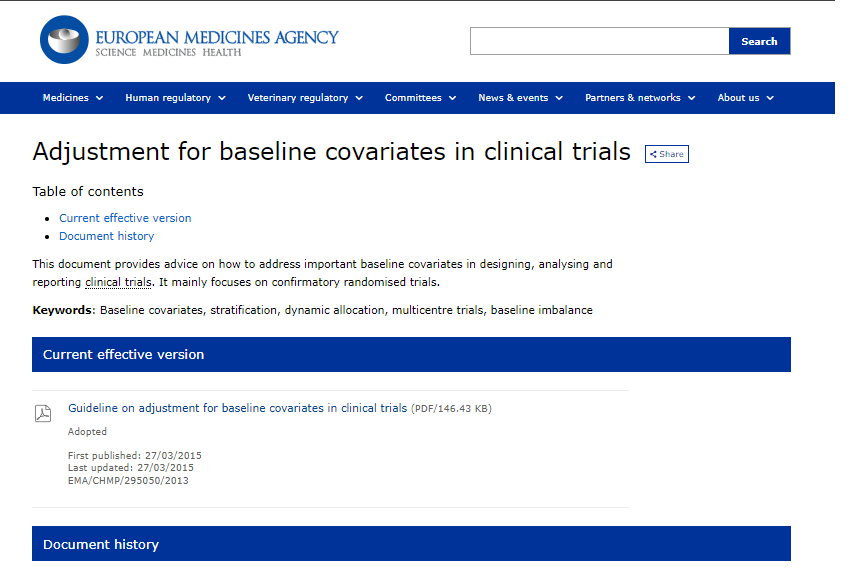Screen dimensions: 857x569
Task: Expand the Veterinary regulatory menu
Action: (x=305, y=98)
